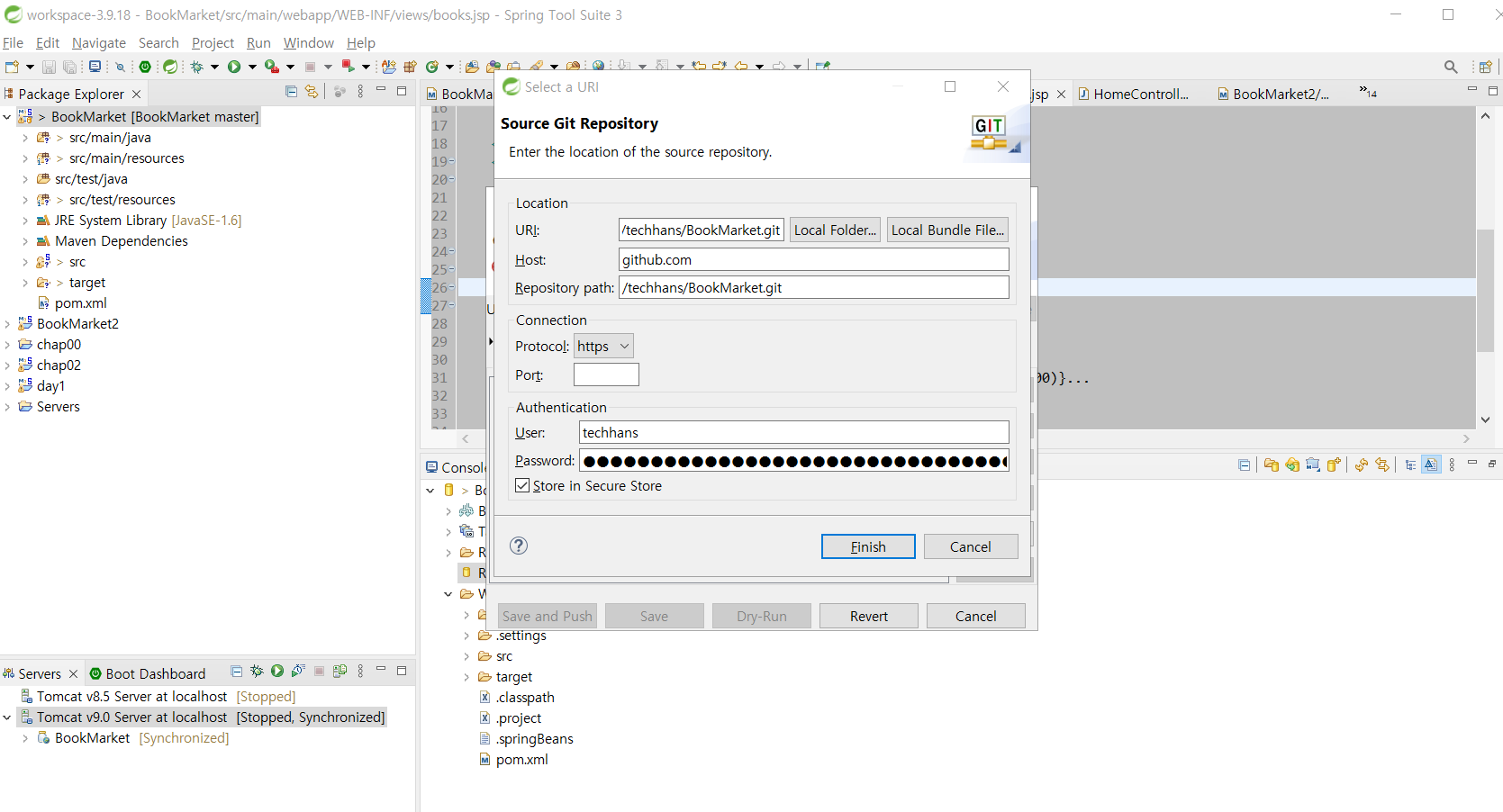Click the green Run icon in main toolbar

coord(234,67)
